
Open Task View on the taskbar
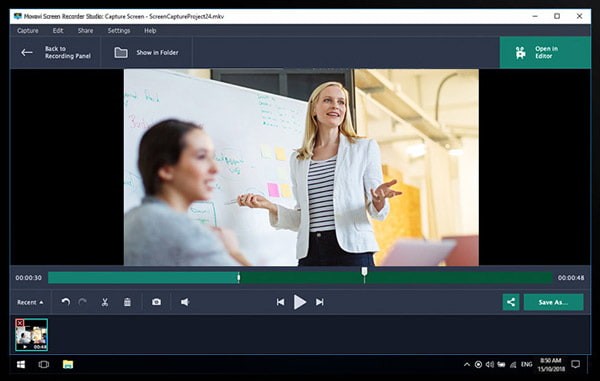(x=44, y=364)
